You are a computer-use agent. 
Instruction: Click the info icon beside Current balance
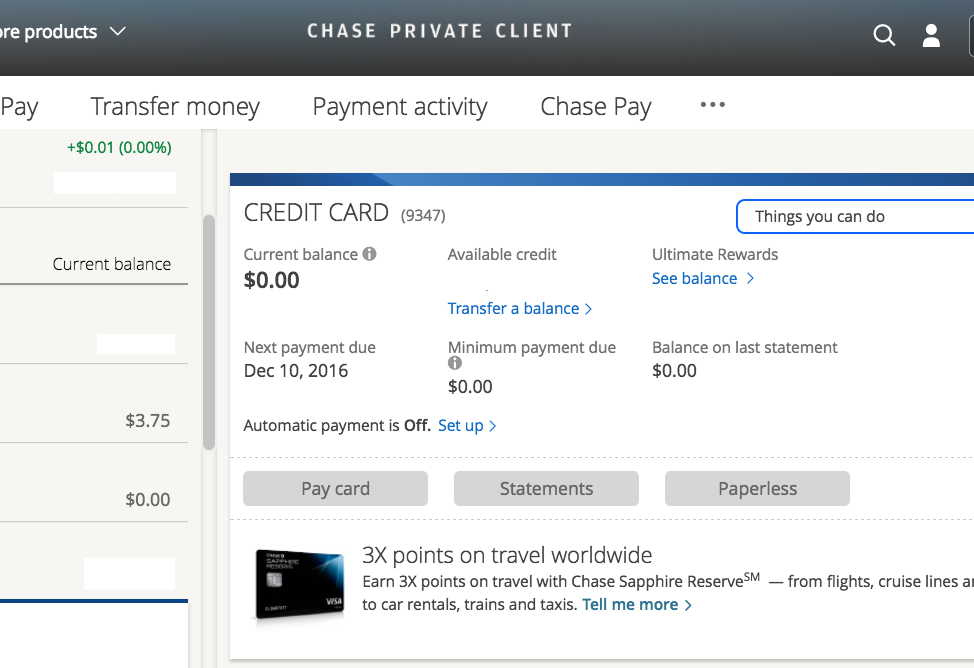pyautogui.click(x=370, y=254)
